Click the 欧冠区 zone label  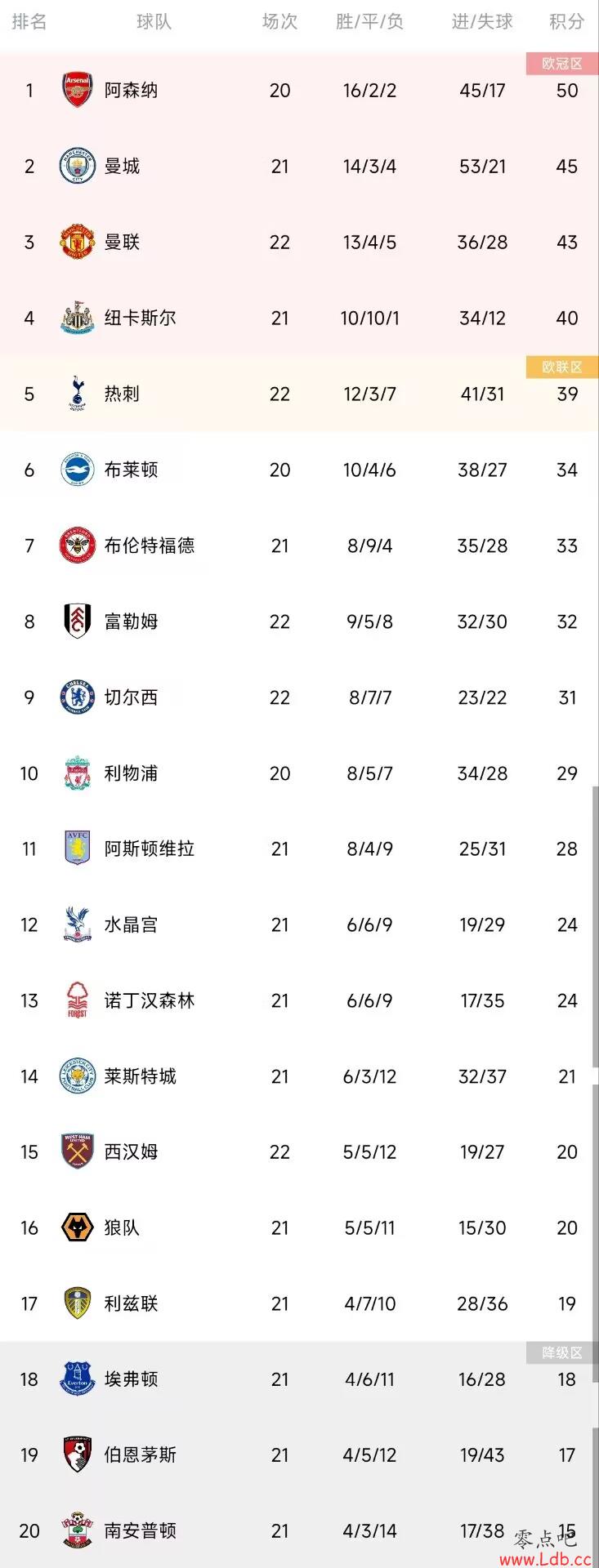coord(562,64)
